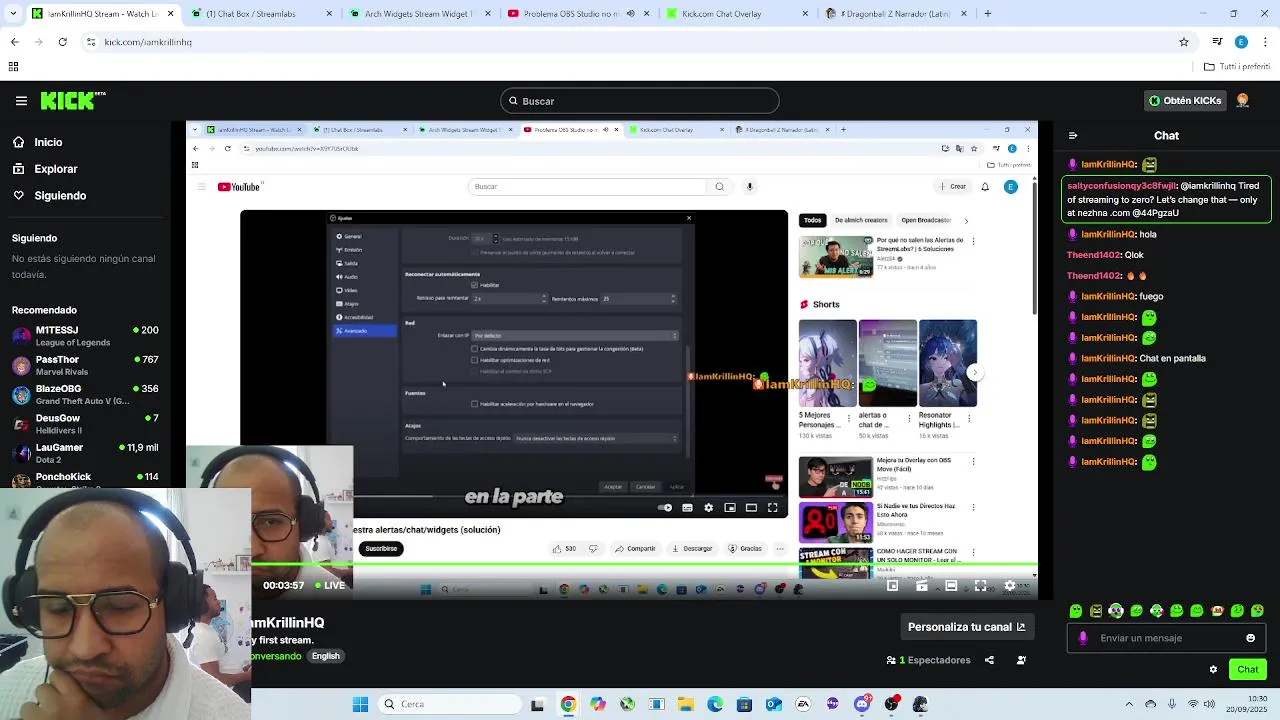
Task: Open the user avatar menu
Action: (x=1243, y=101)
